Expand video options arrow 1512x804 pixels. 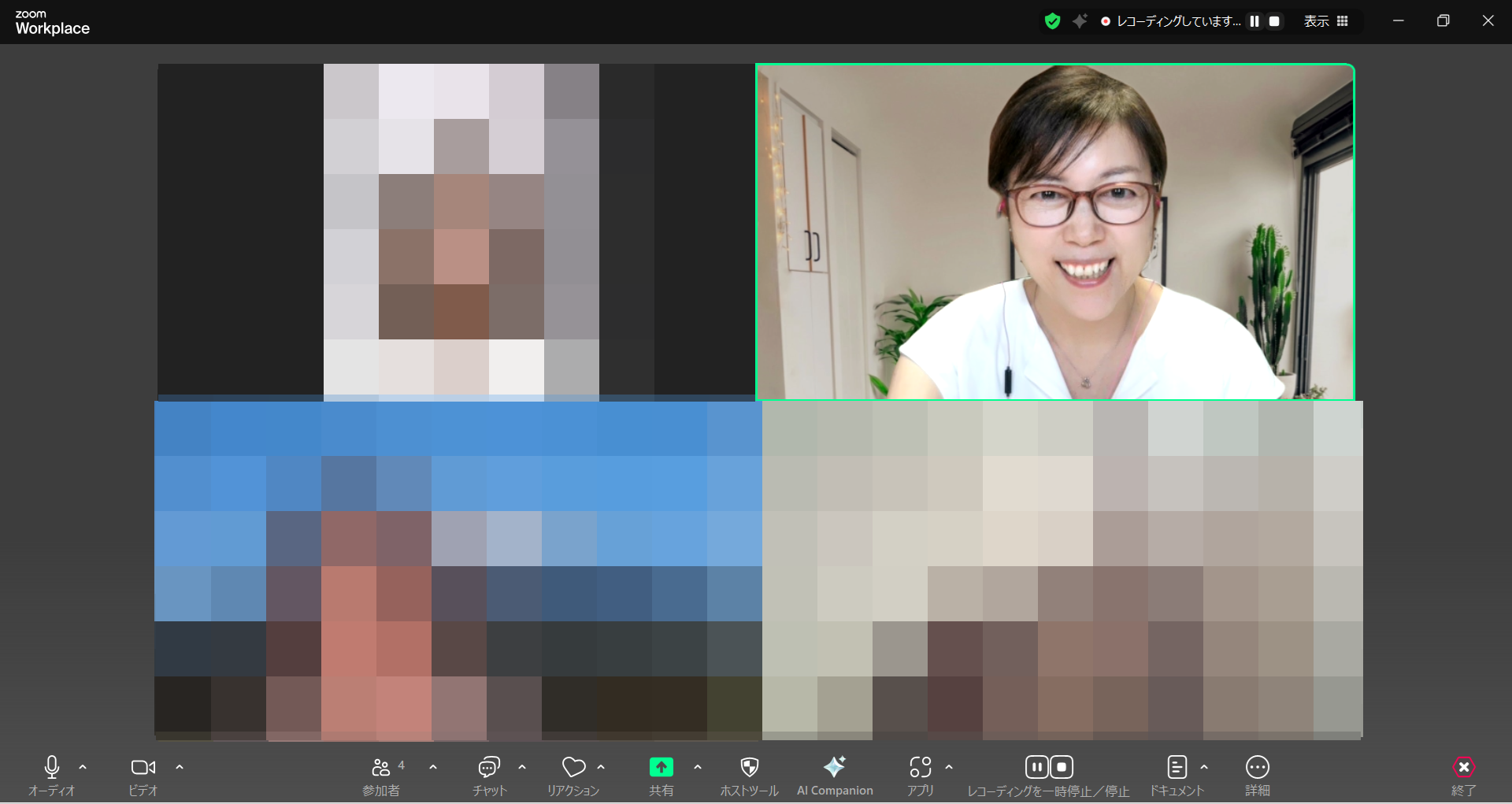point(180,767)
